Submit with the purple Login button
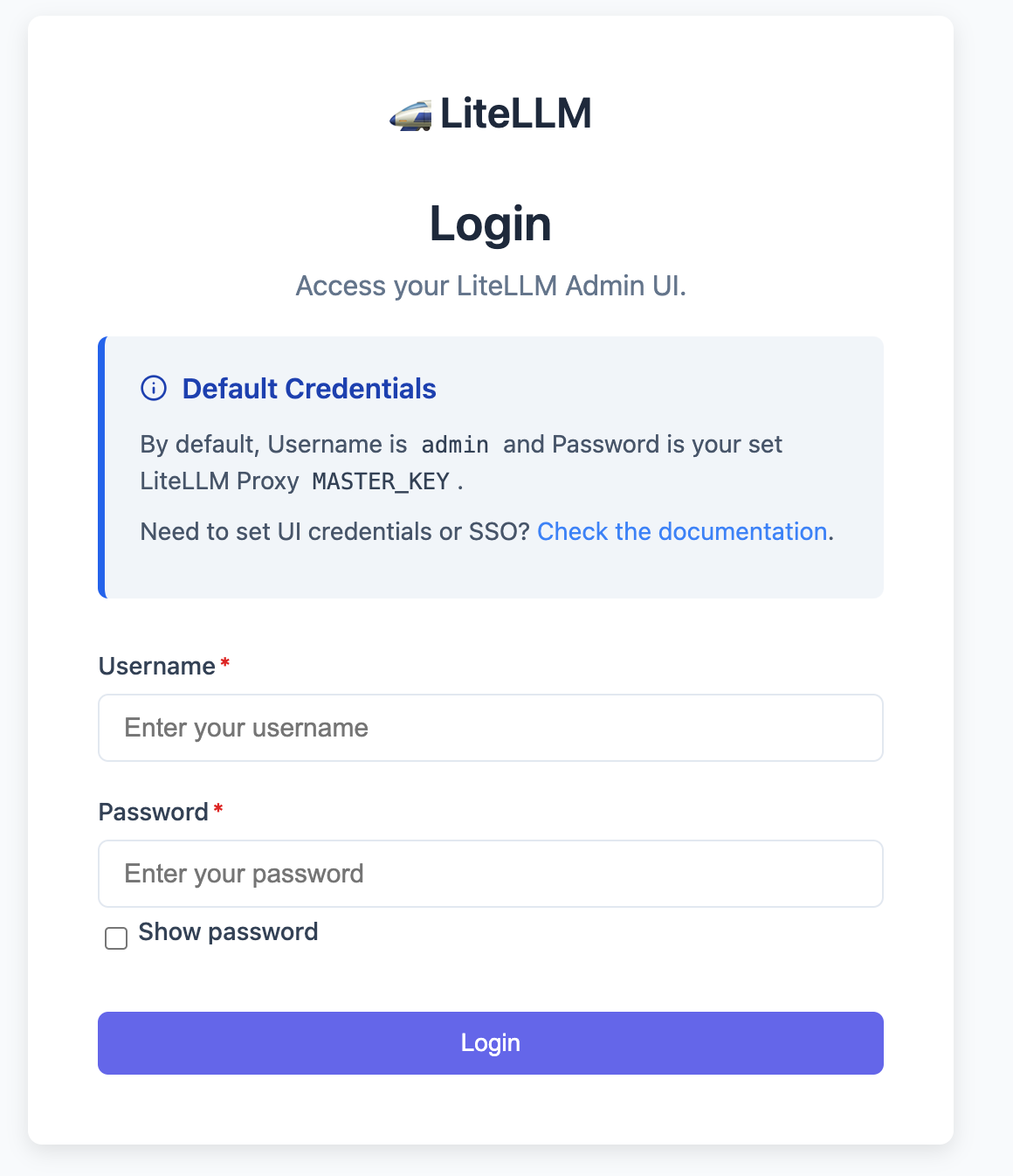Image resolution: width=1013 pixels, height=1176 pixels. click(491, 1043)
